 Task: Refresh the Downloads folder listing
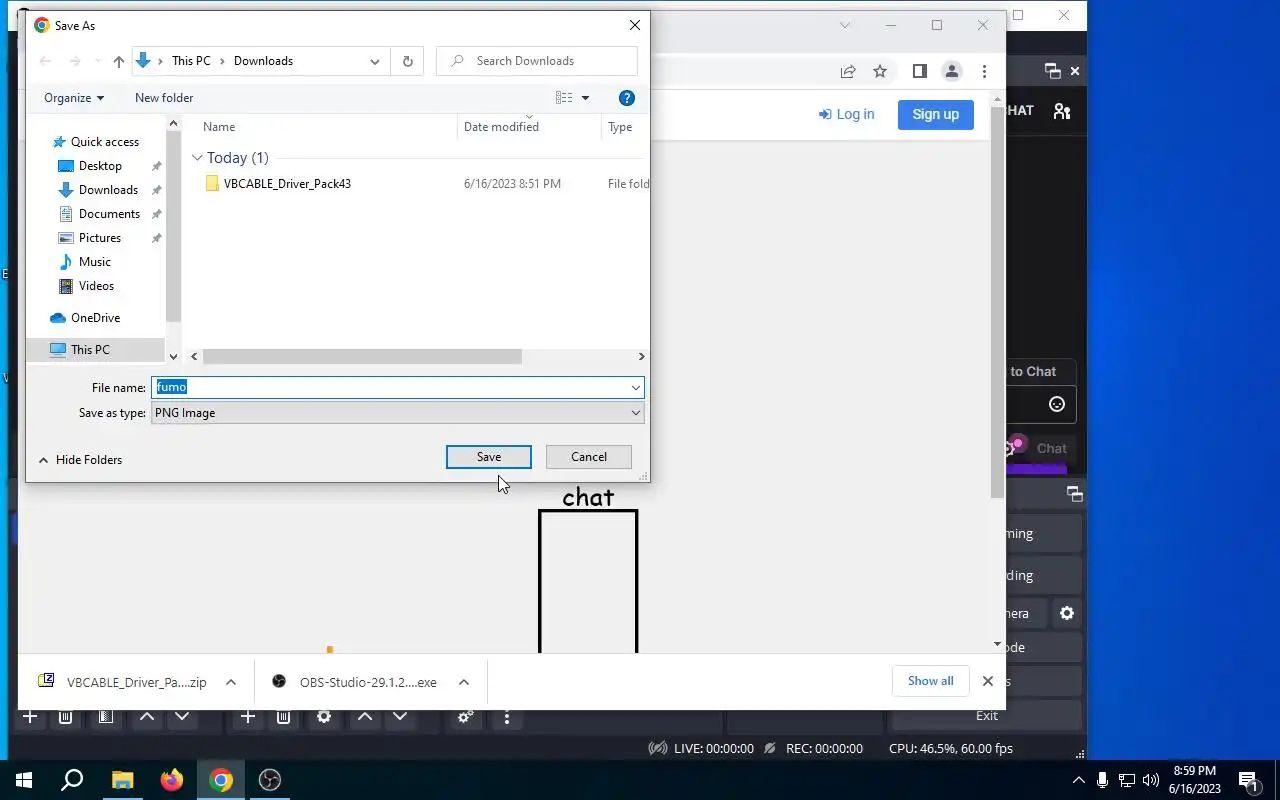(408, 61)
